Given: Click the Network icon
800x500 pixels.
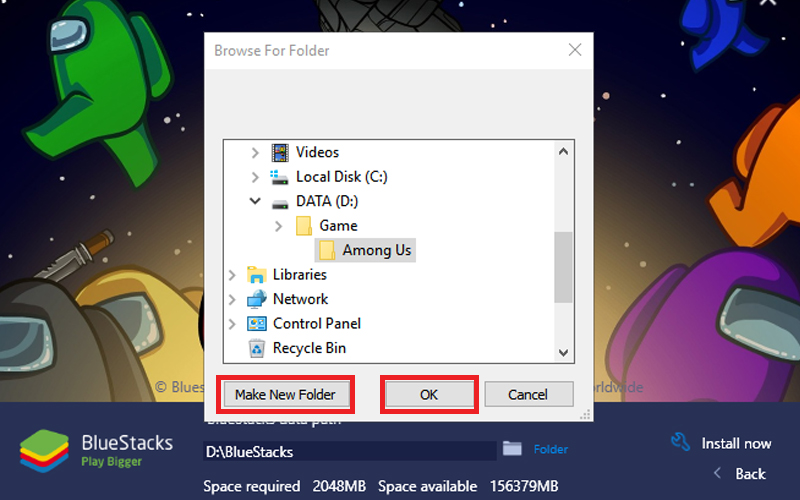Looking at the screenshot, I should pyautogui.click(x=257, y=299).
